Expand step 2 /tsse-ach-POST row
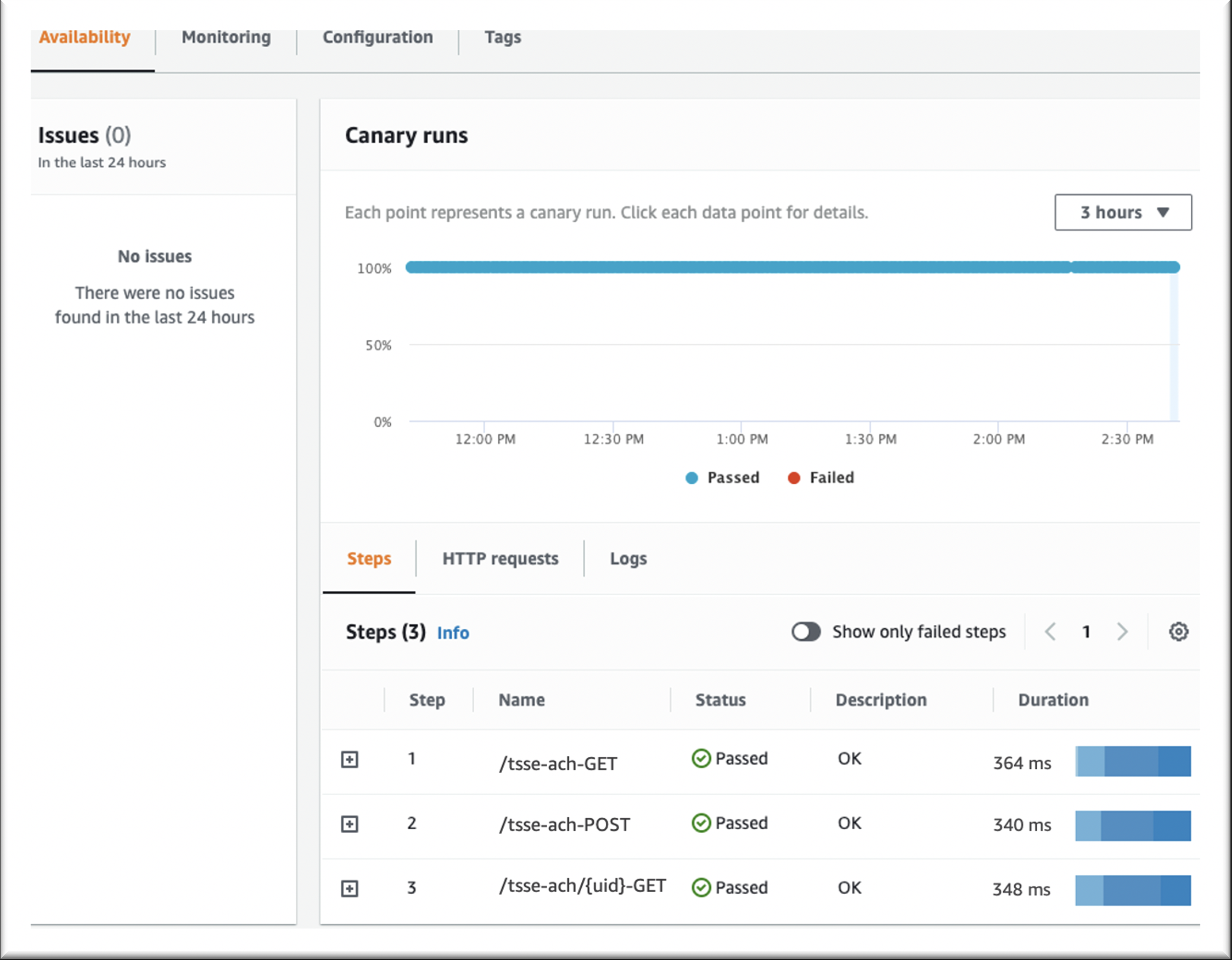 (x=349, y=824)
